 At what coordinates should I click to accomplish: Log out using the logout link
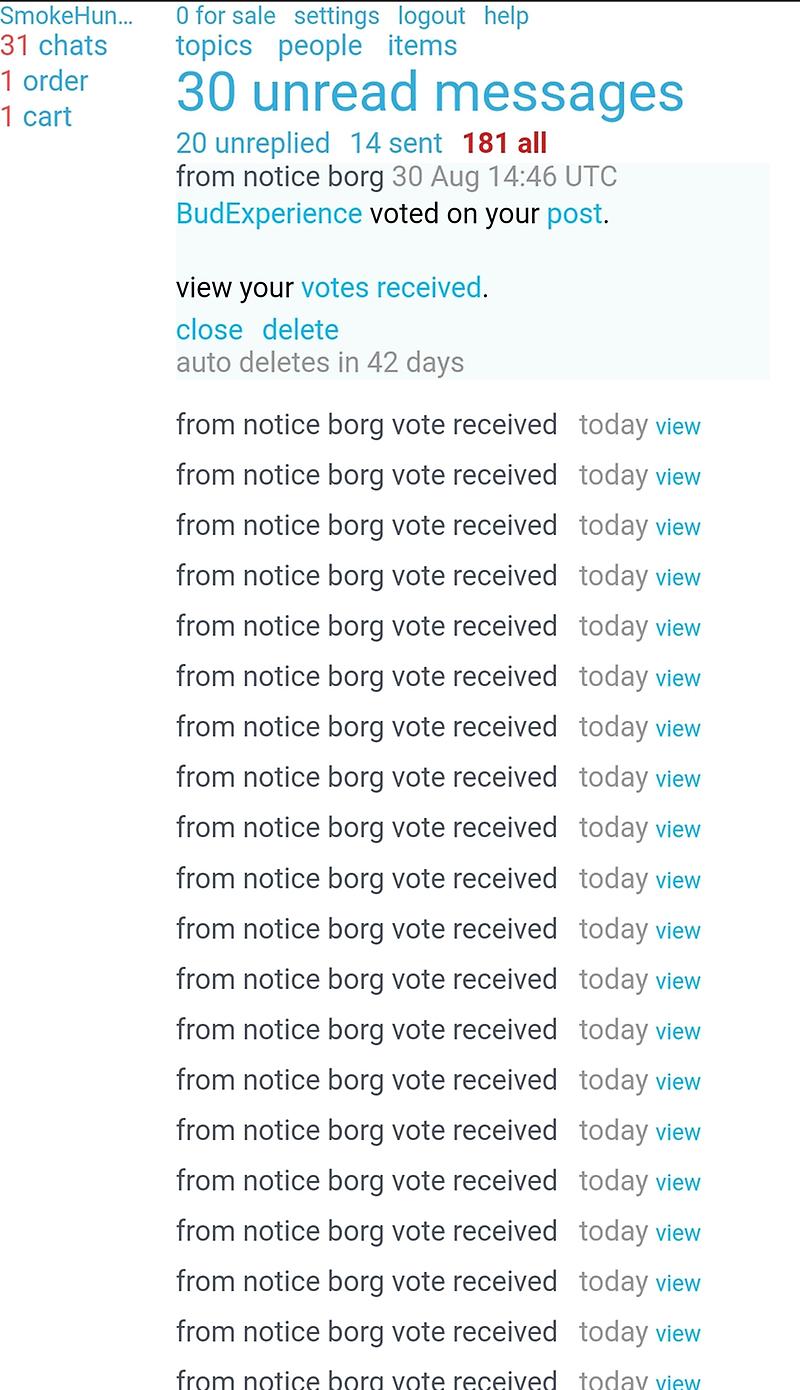pyautogui.click(x=431, y=16)
